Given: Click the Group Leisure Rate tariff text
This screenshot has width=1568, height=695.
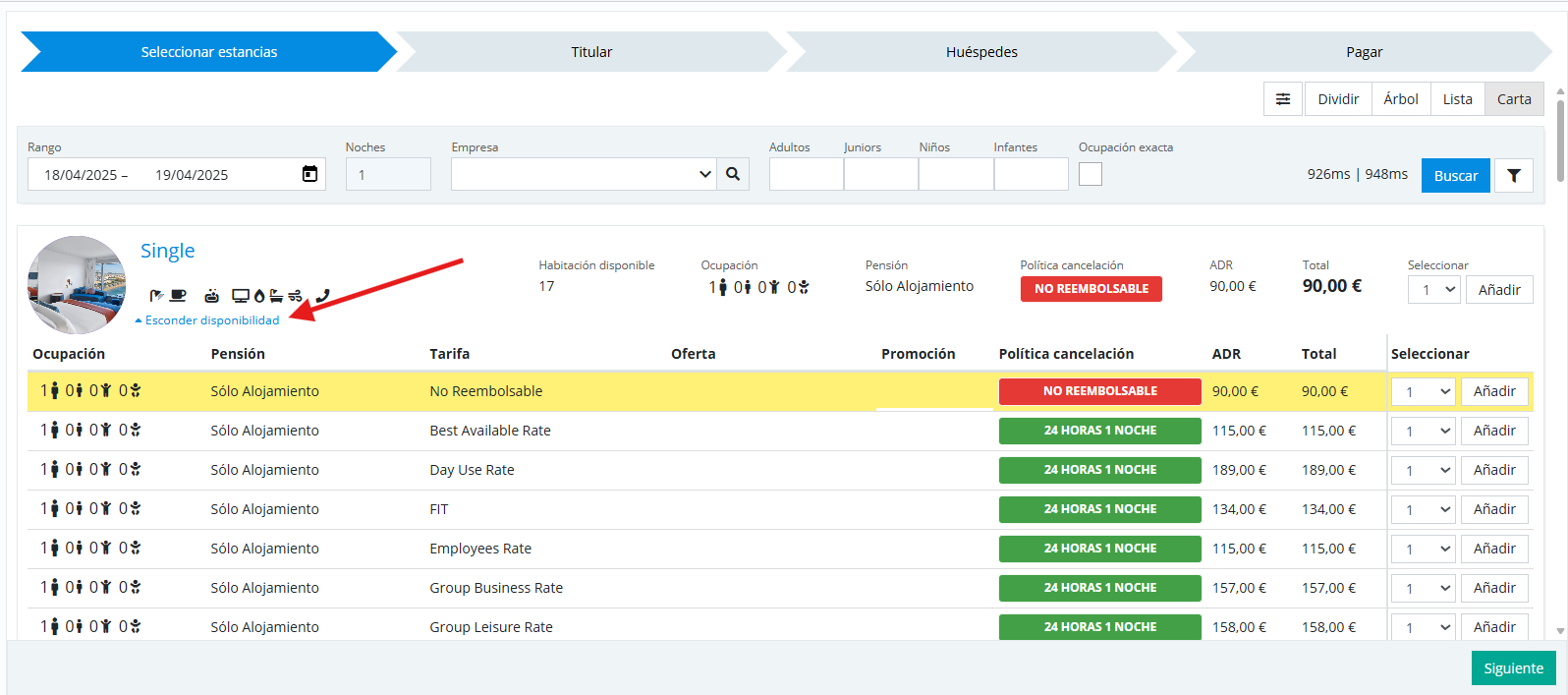Looking at the screenshot, I should [491, 627].
